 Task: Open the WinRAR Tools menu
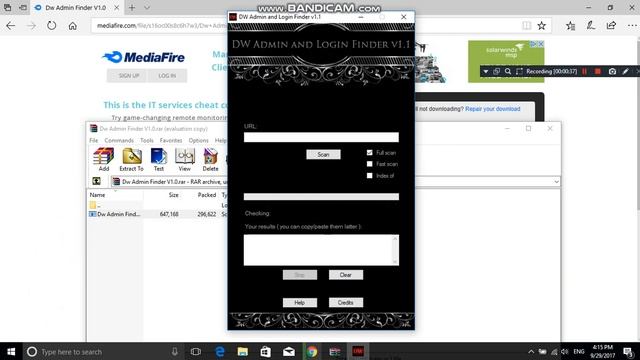click(147, 140)
